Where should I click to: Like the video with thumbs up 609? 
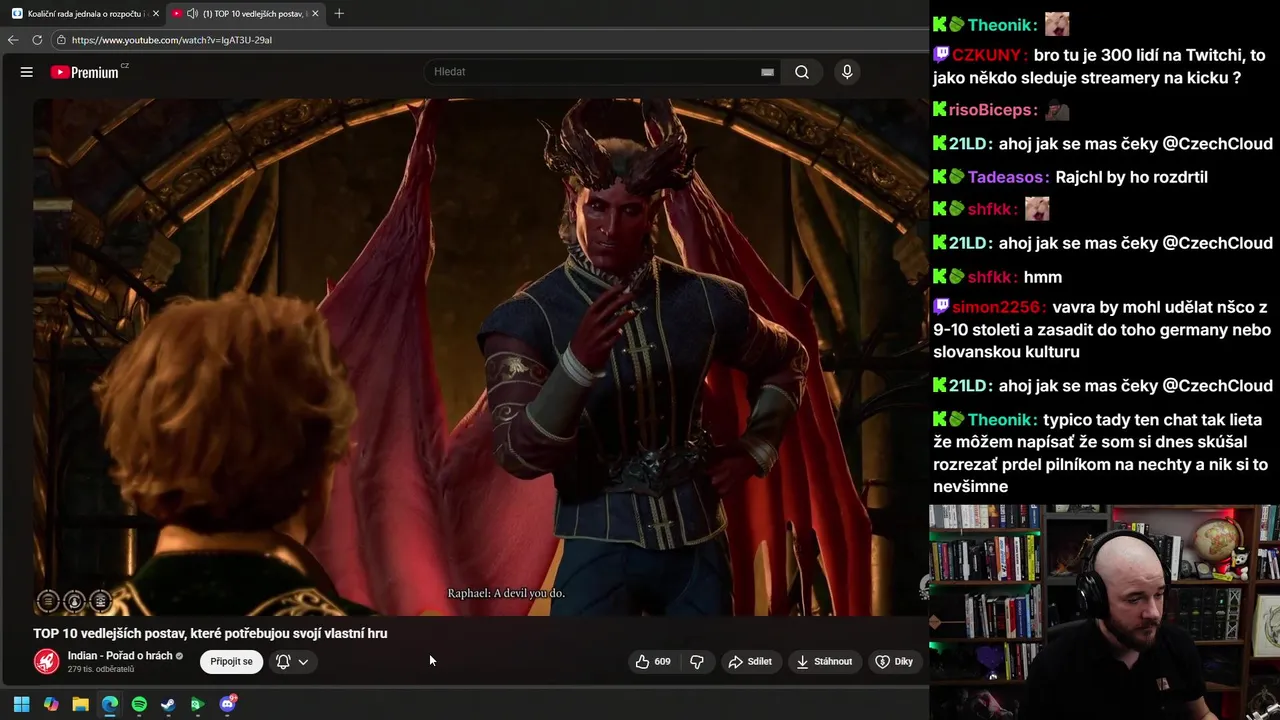click(x=653, y=661)
